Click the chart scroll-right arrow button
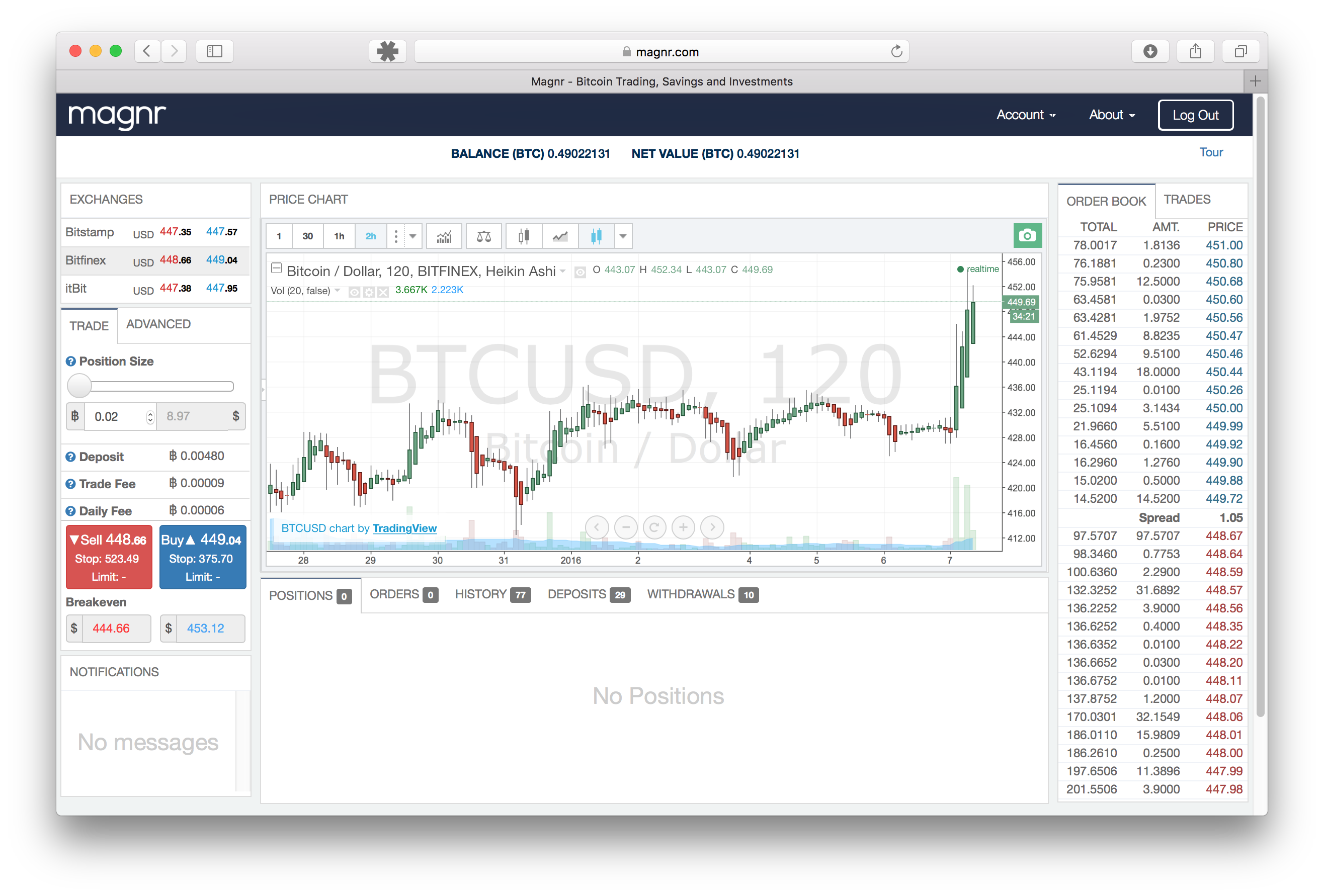The width and height of the screenshot is (1324, 896). [712, 527]
